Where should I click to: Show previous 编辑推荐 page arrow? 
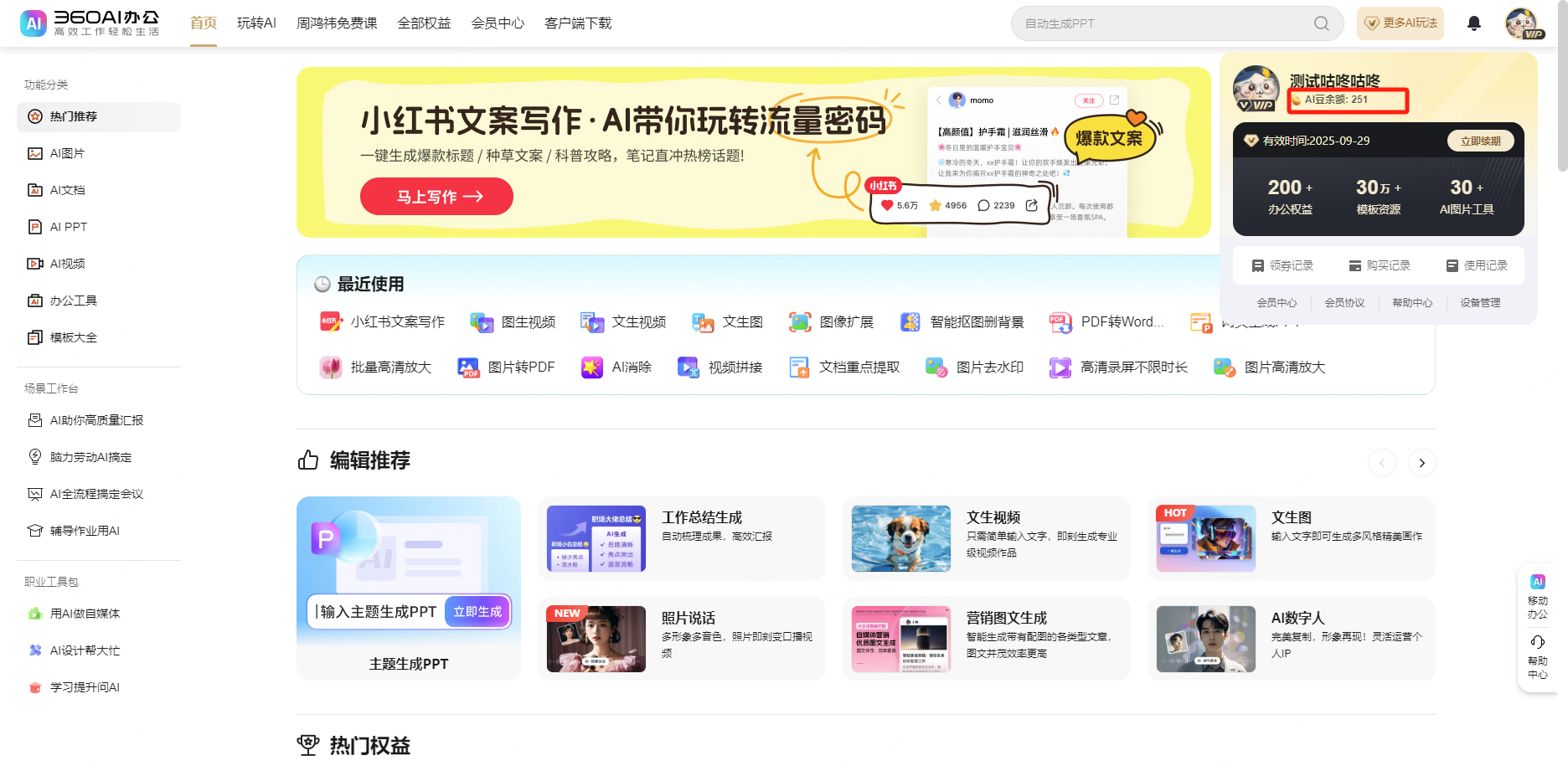point(1382,463)
